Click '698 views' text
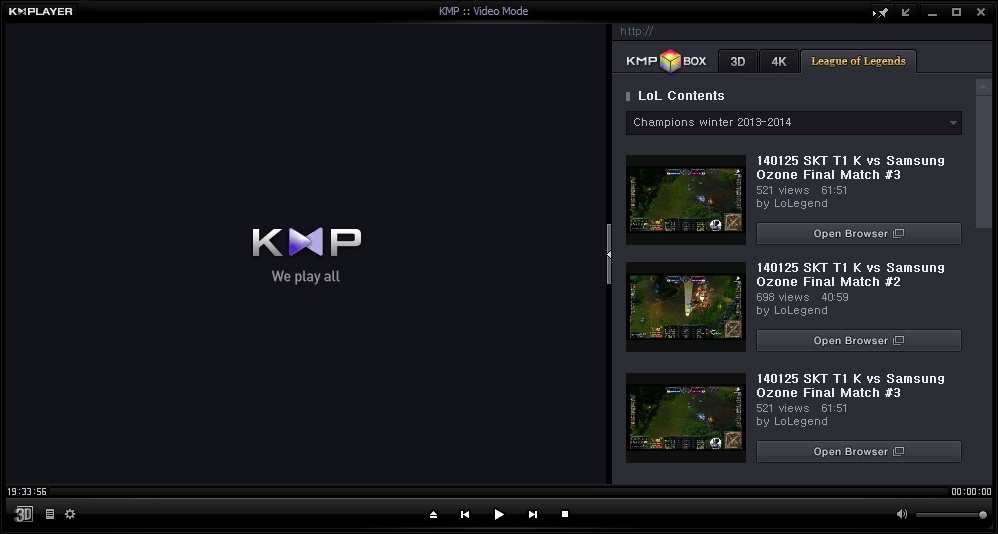Image resolution: width=998 pixels, height=534 pixels. [783, 297]
